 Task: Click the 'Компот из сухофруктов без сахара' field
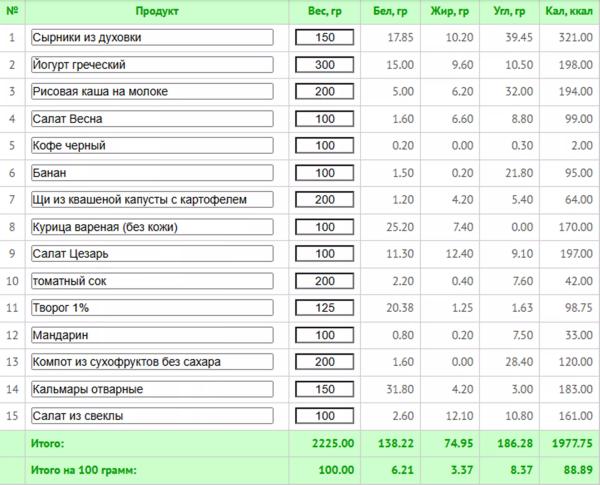point(152,361)
